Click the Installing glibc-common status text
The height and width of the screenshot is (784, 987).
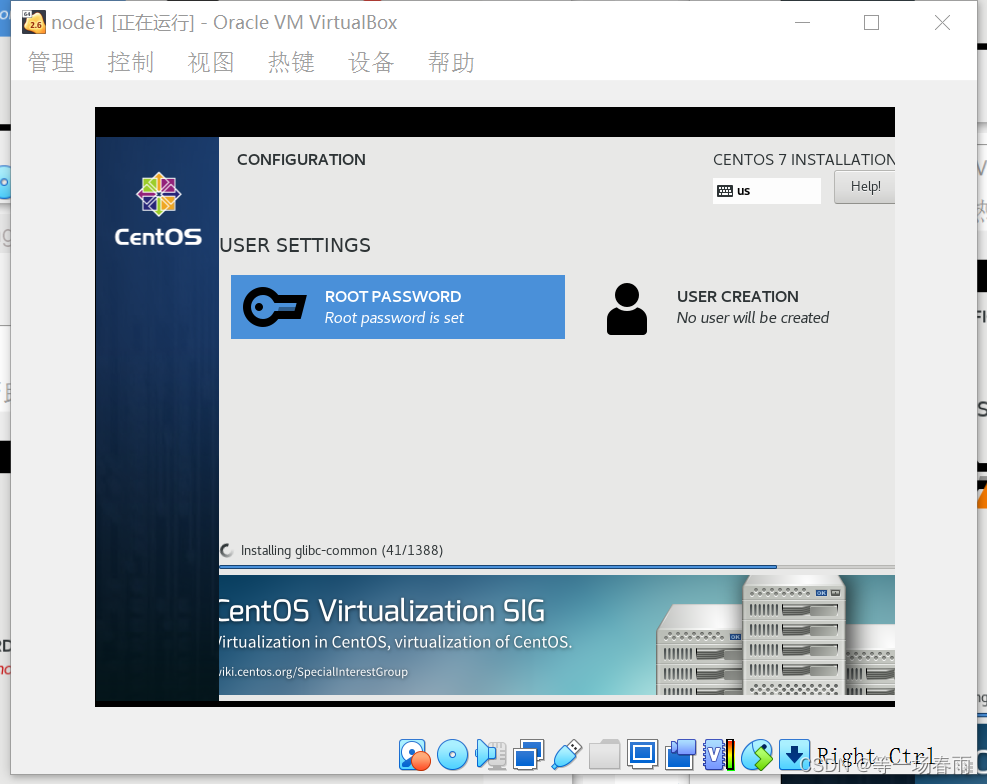coord(342,551)
